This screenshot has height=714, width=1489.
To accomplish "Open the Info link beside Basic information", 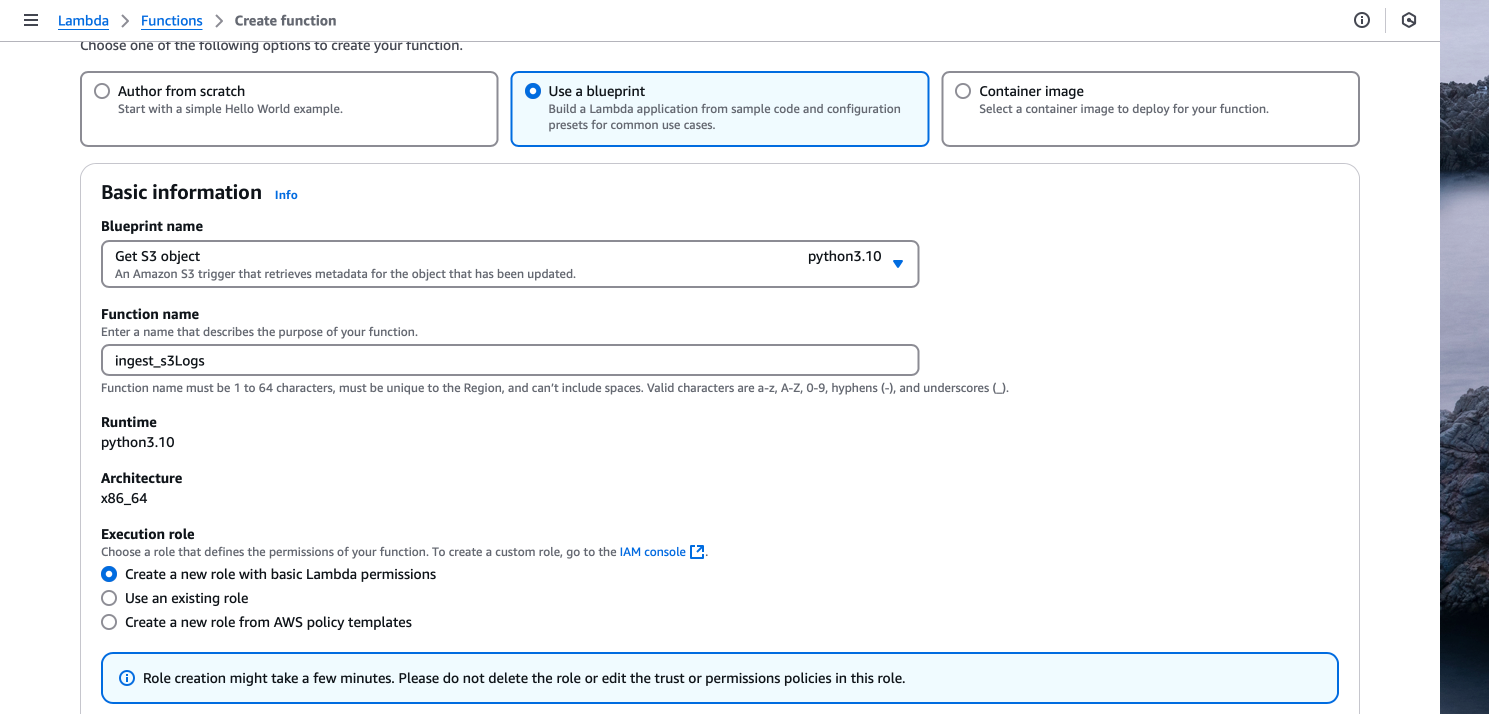I will pyautogui.click(x=286, y=195).
